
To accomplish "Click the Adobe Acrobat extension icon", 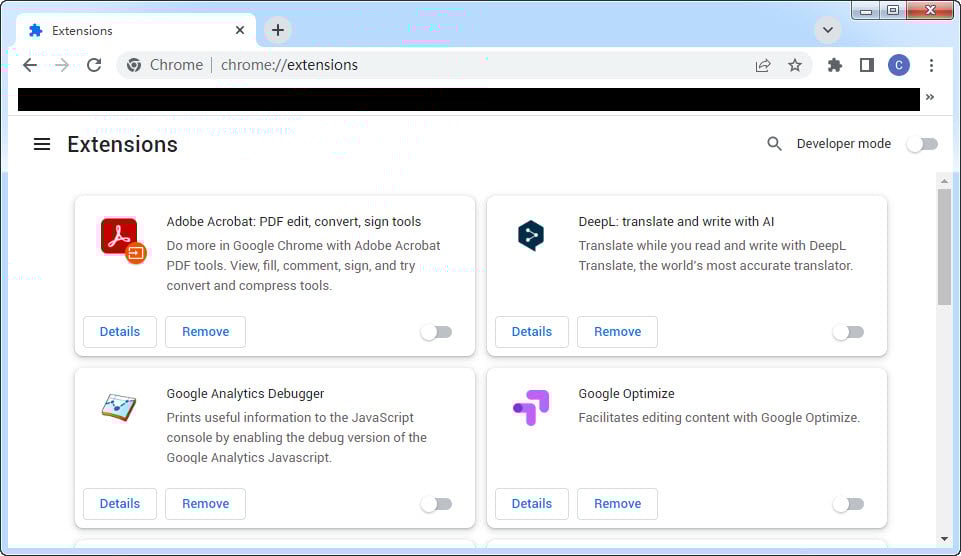I will click(x=123, y=240).
